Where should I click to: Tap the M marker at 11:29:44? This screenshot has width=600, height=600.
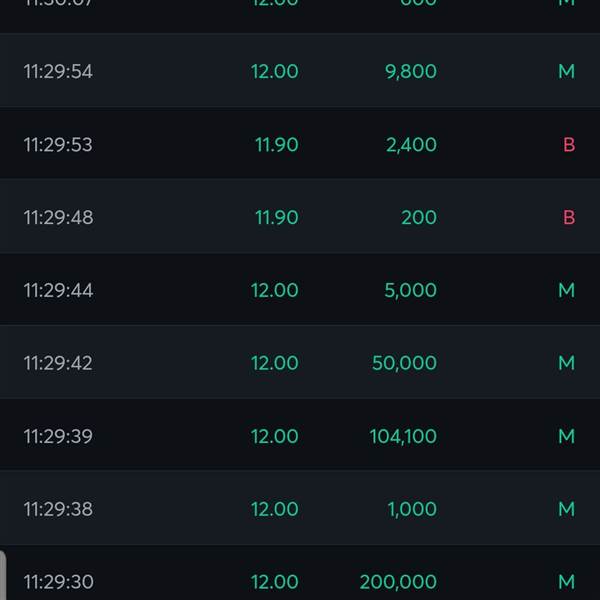(567, 290)
